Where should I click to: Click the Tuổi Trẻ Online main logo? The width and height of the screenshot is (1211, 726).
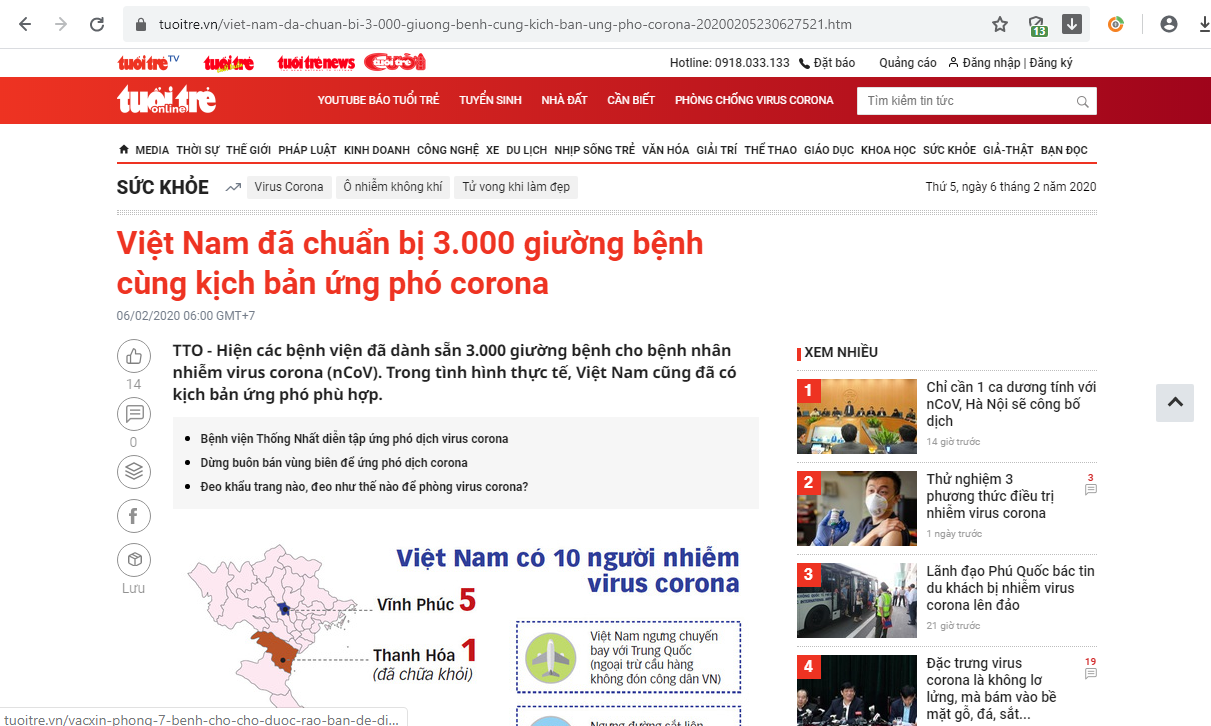point(166,100)
